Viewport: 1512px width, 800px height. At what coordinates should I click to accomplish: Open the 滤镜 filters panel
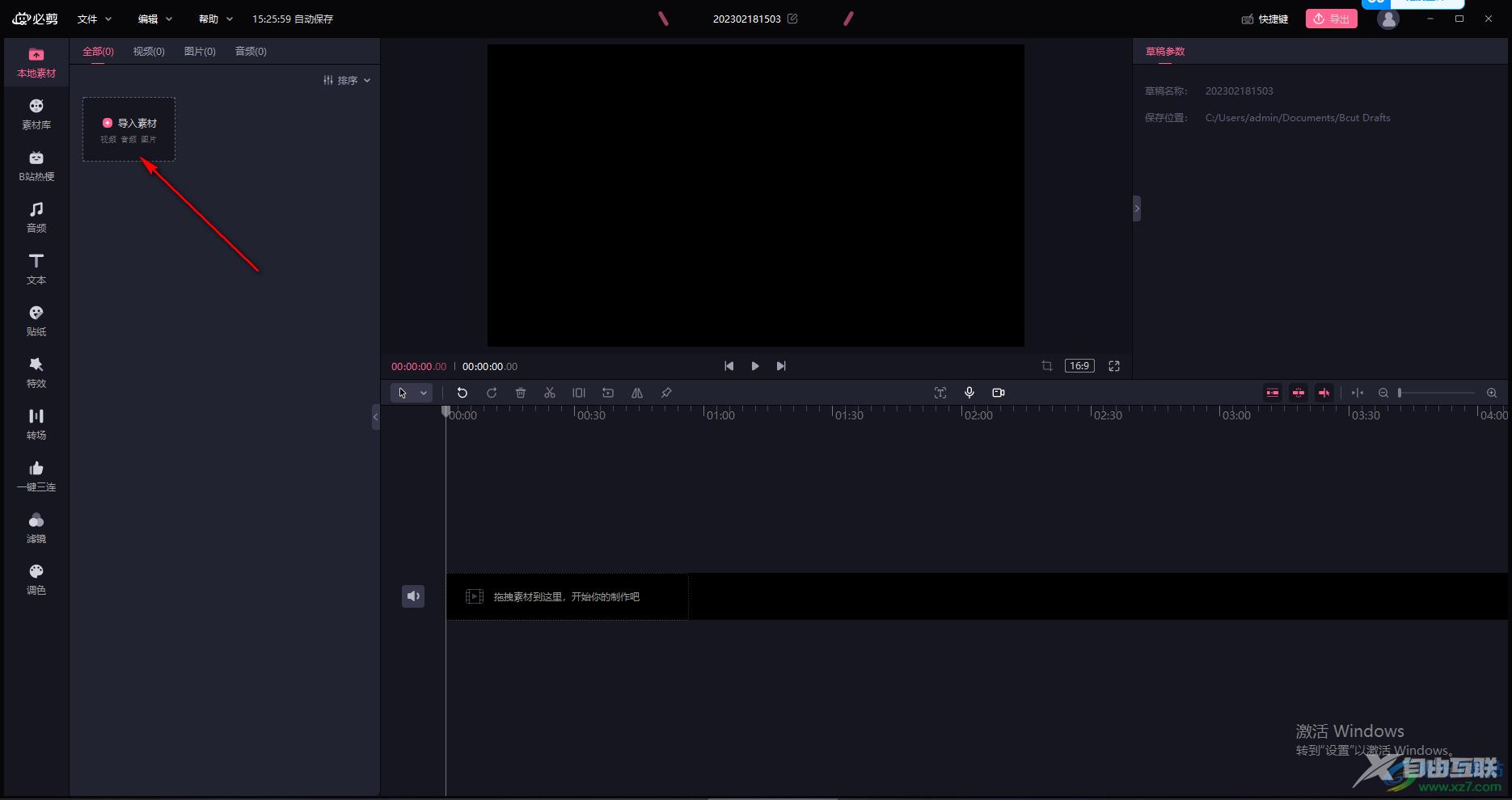pyautogui.click(x=36, y=528)
